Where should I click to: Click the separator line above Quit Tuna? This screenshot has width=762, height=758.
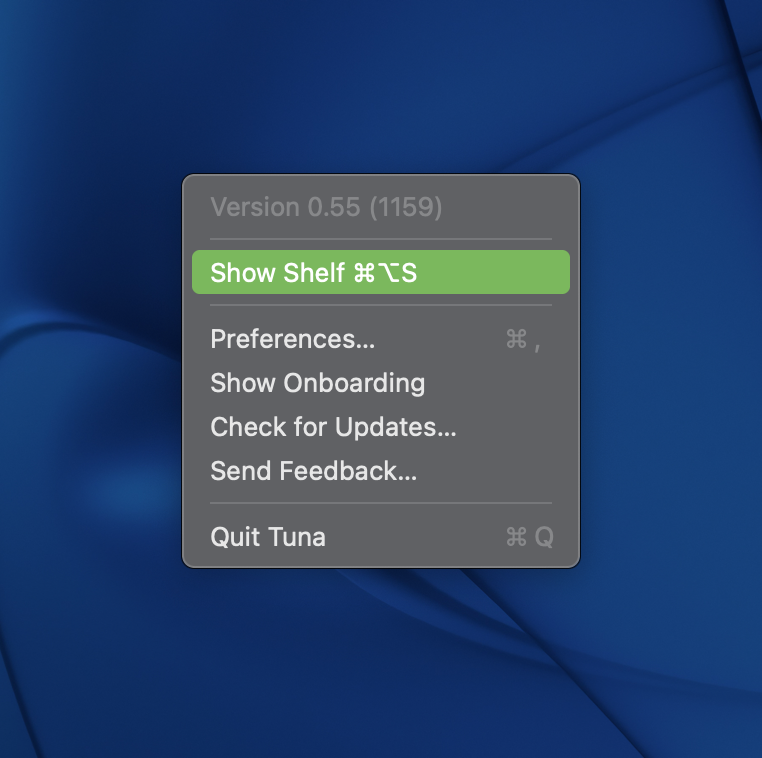coord(380,503)
